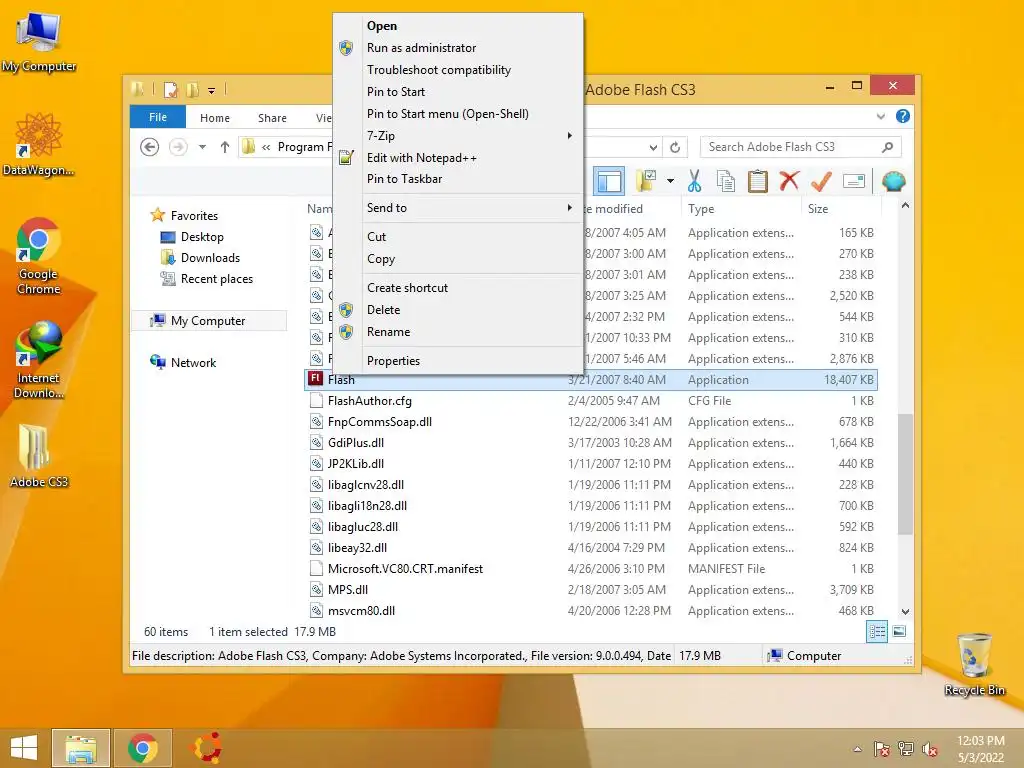1024x768 pixels.
Task: Click the red X Delete toolbar icon
Action: click(x=789, y=180)
